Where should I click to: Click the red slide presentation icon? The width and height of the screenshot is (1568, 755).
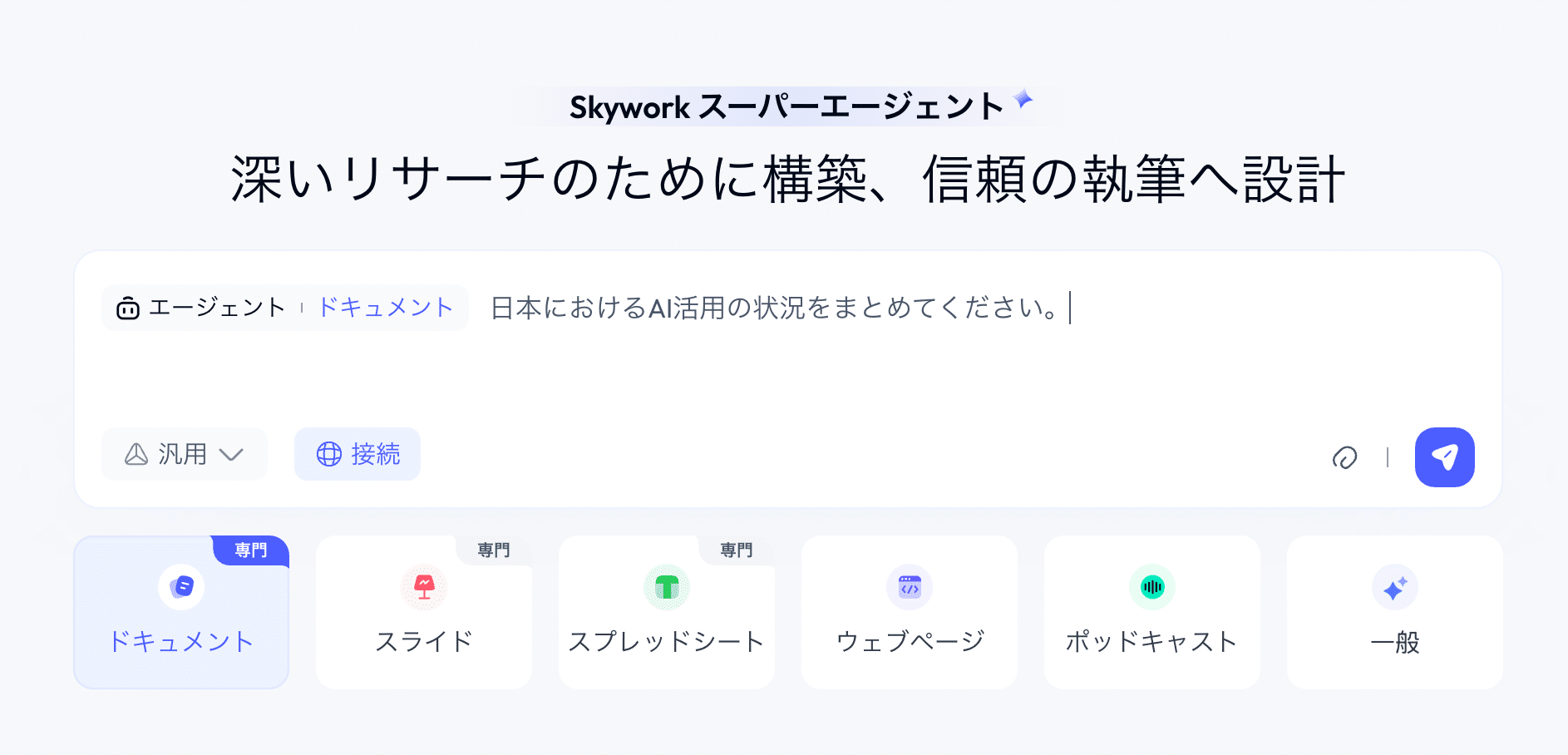coord(424,587)
